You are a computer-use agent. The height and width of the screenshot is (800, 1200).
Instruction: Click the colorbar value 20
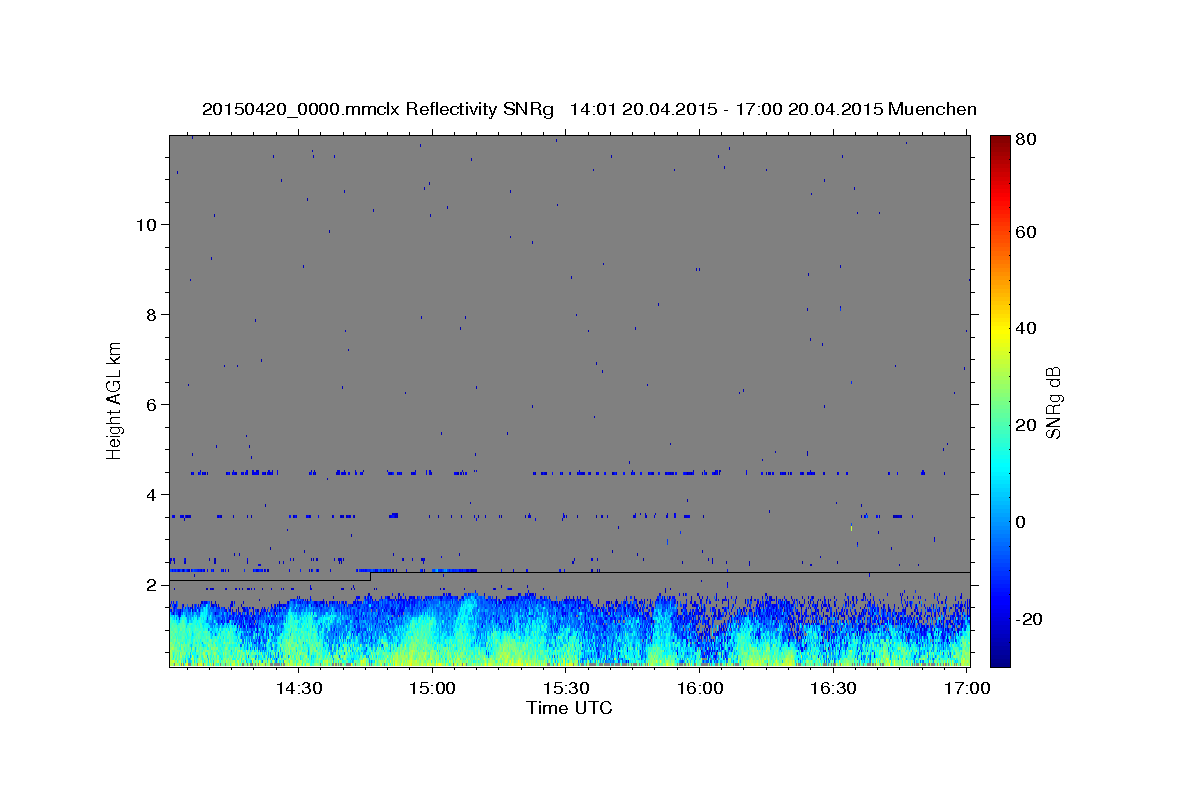point(1025,425)
